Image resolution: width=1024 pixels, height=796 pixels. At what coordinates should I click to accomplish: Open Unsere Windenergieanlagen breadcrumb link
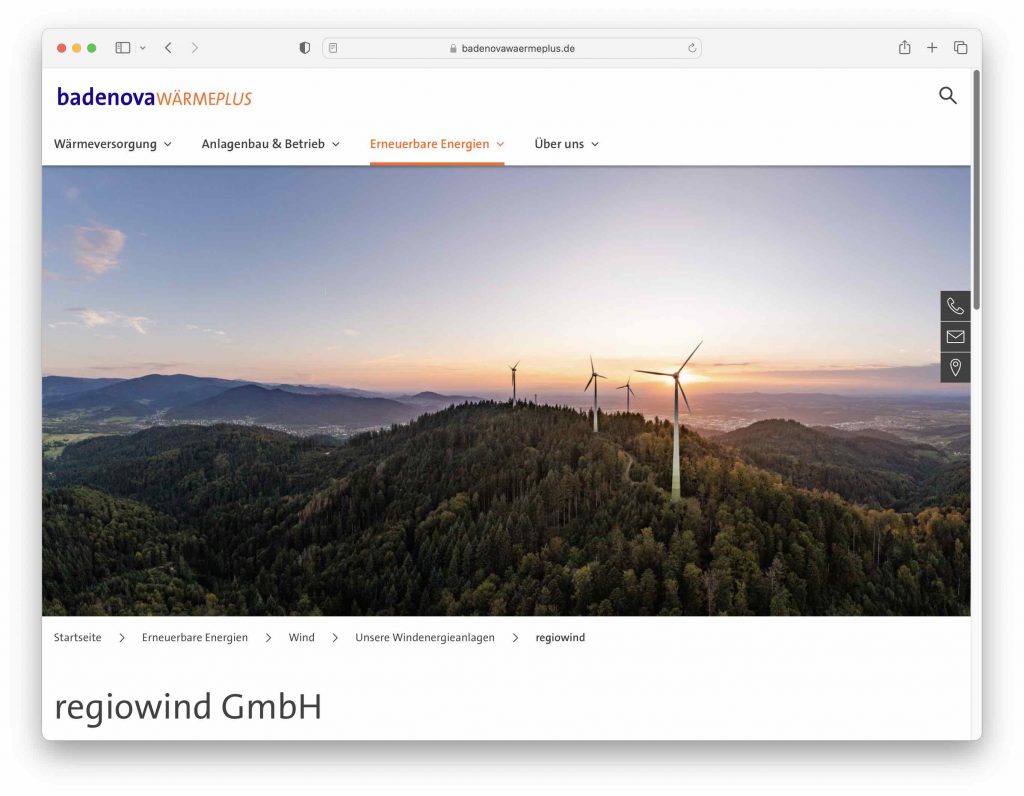click(x=424, y=637)
